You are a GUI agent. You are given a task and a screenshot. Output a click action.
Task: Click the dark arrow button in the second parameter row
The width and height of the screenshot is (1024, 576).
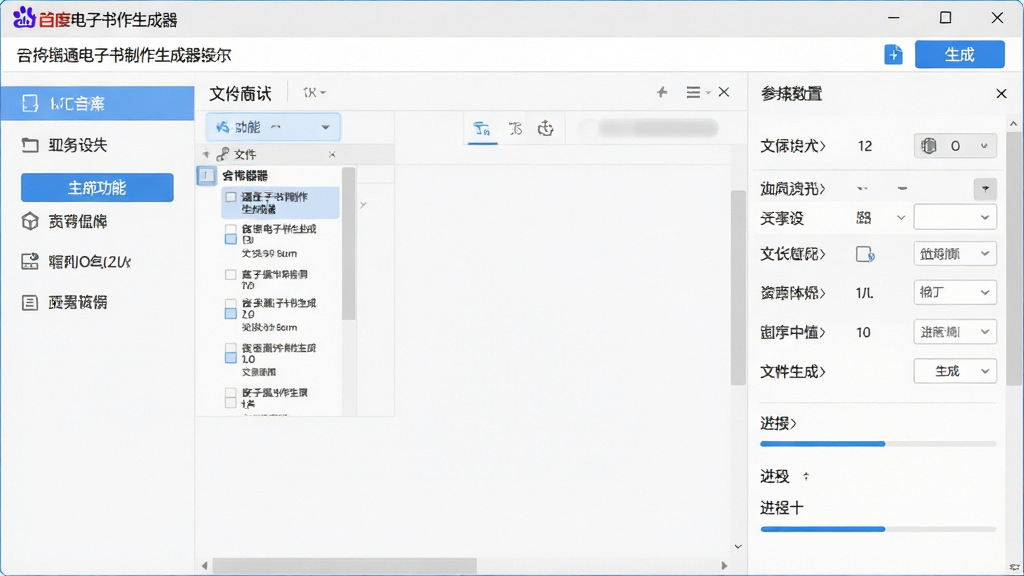click(x=985, y=189)
